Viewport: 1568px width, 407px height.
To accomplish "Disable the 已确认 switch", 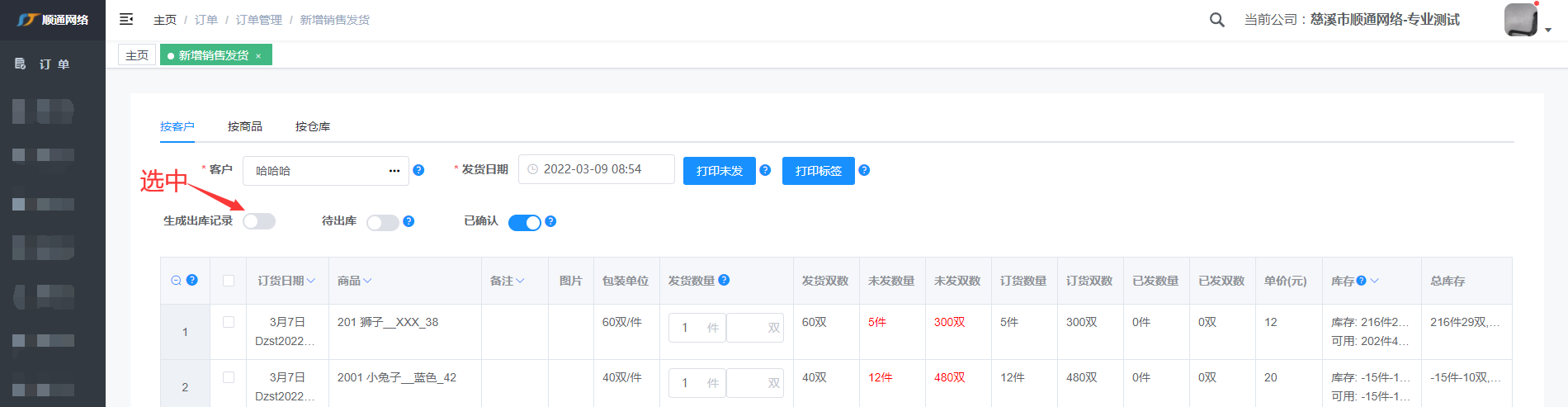I will [x=524, y=222].
